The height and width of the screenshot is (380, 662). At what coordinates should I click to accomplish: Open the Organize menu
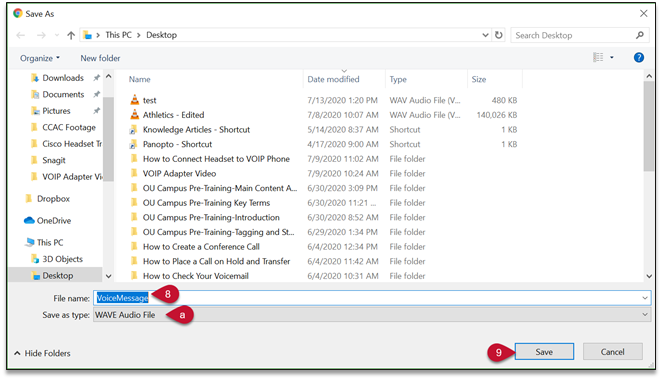(x=40, y=58)
